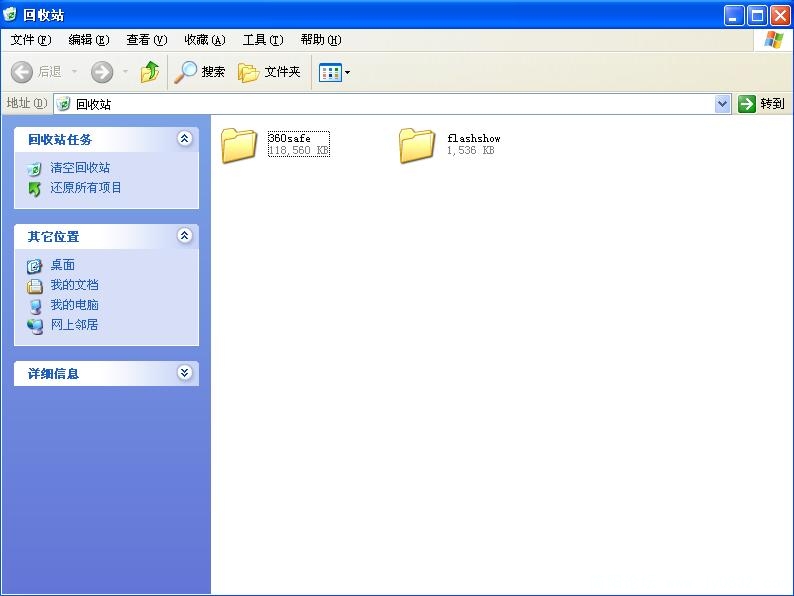The width and height of the screenshot is (794, 596).
Task: Collapse the 其它位置 panel chevron
Action: 185,235
